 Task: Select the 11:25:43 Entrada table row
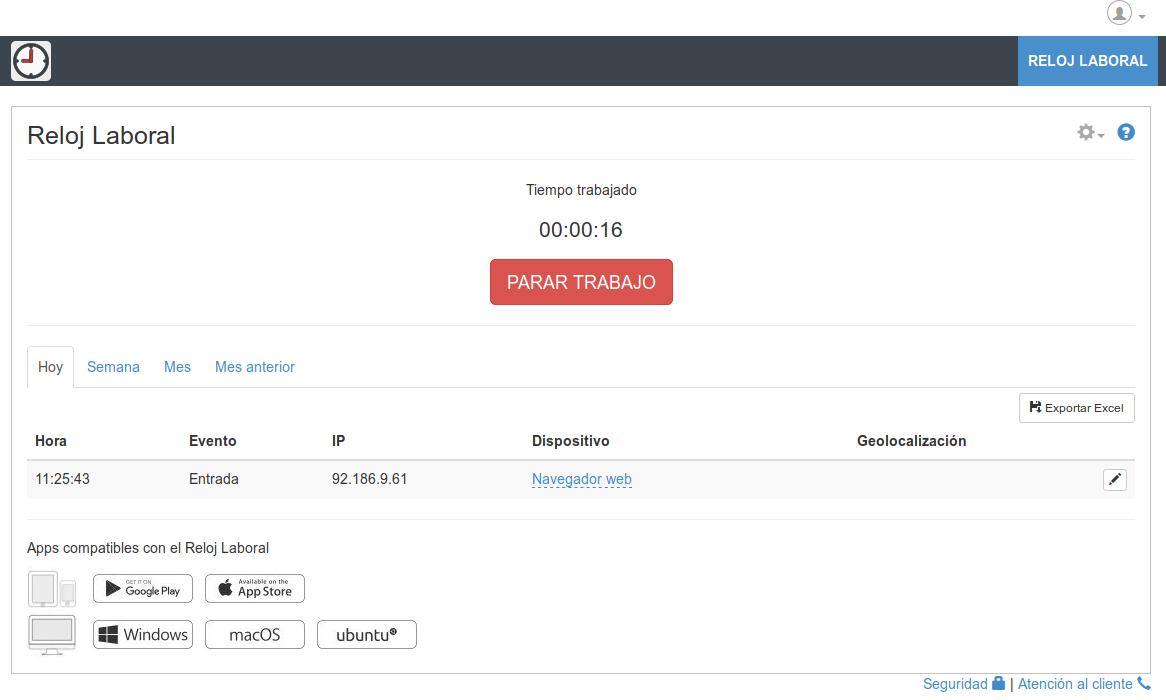coord(400,479)
